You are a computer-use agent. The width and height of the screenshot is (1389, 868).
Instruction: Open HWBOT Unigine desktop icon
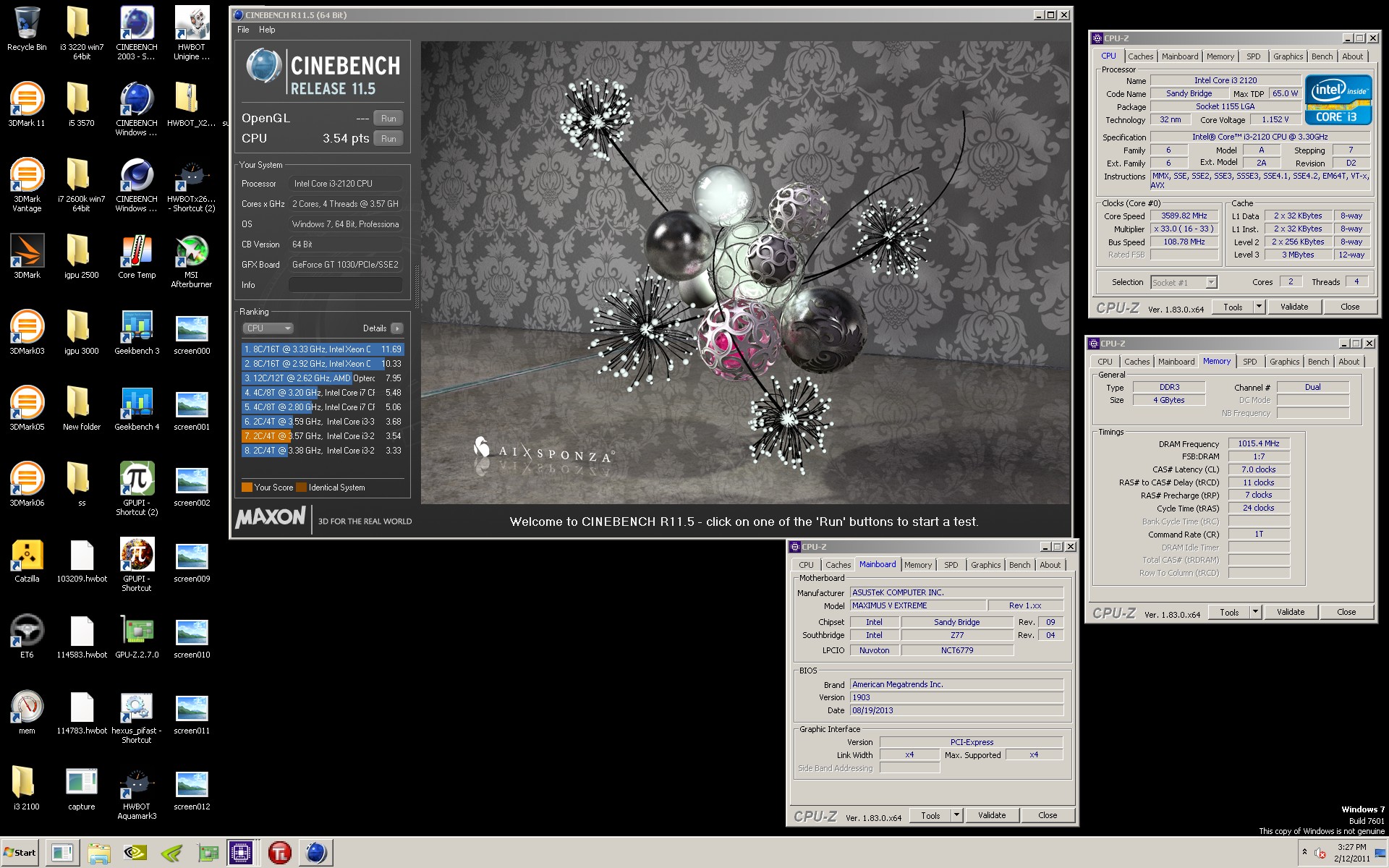(192, 33)
